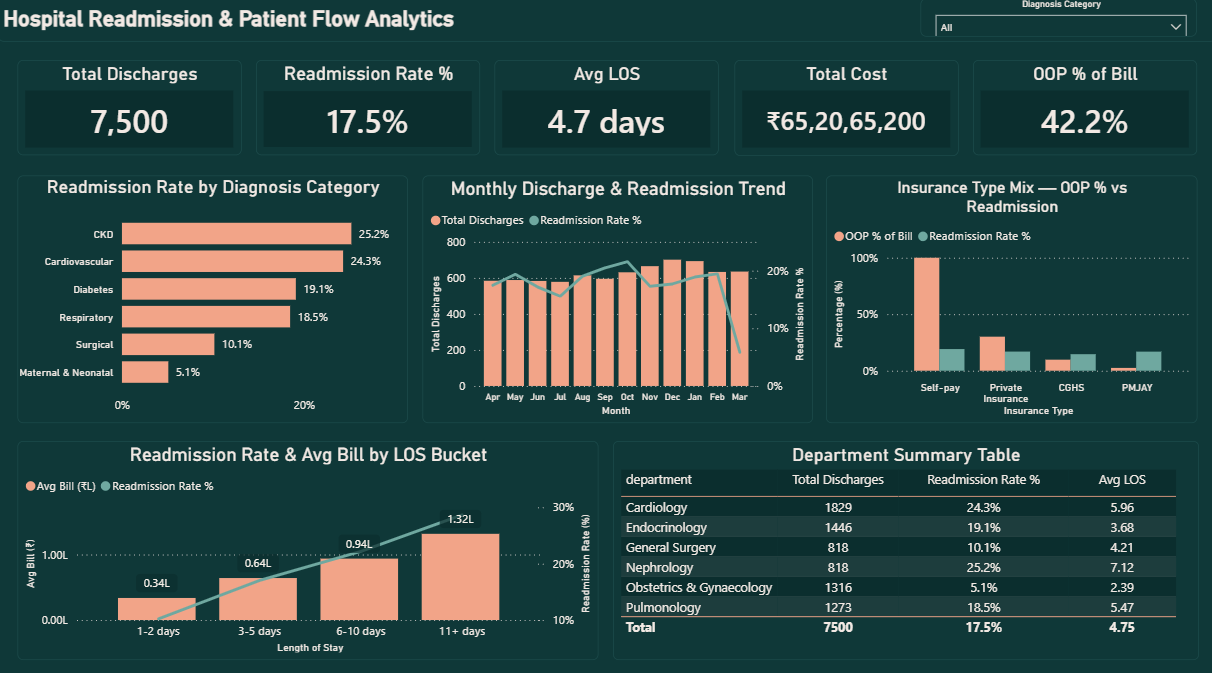Screen dimensions: 1212x673
Task: Click the Dec column in the monthly trend chart
Action: click(672, 323)
